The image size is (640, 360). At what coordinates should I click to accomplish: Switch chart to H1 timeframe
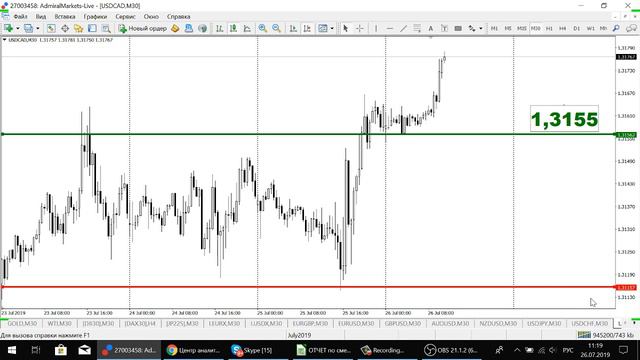[x=549, y=28]
